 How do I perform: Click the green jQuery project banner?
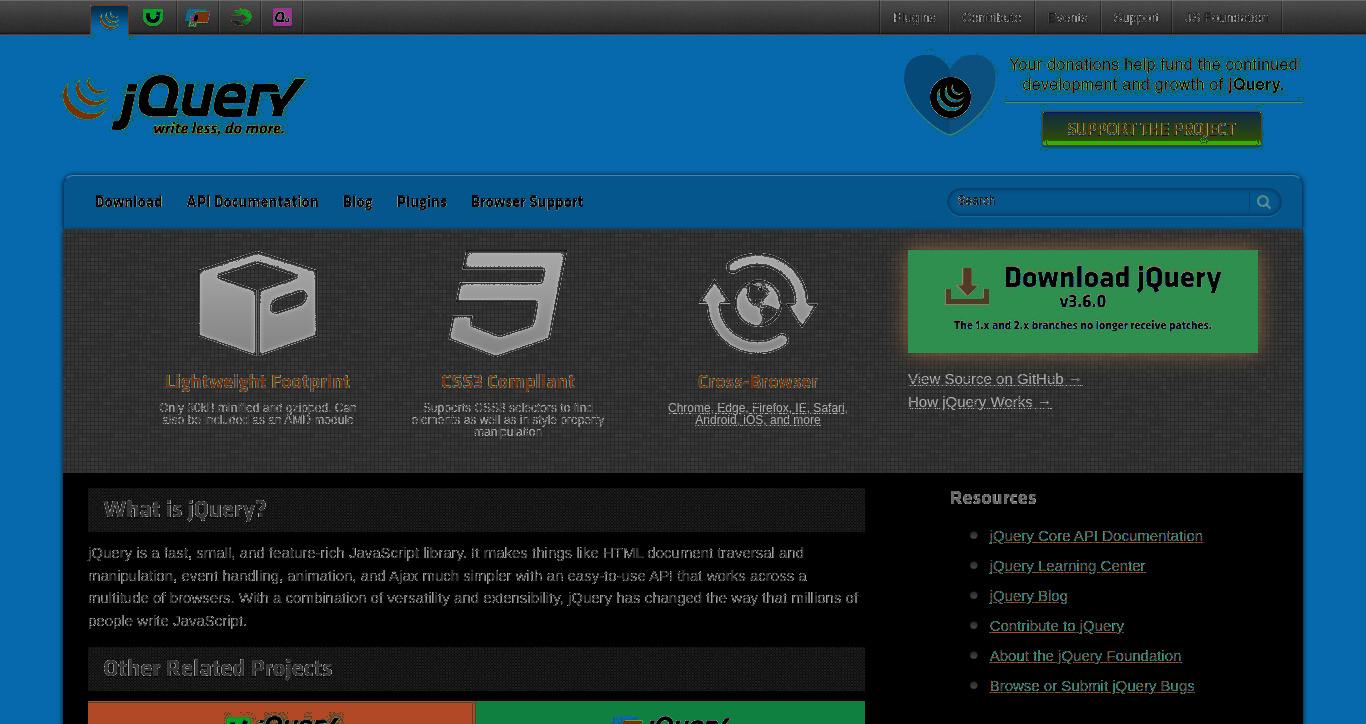tap(670, 713)
